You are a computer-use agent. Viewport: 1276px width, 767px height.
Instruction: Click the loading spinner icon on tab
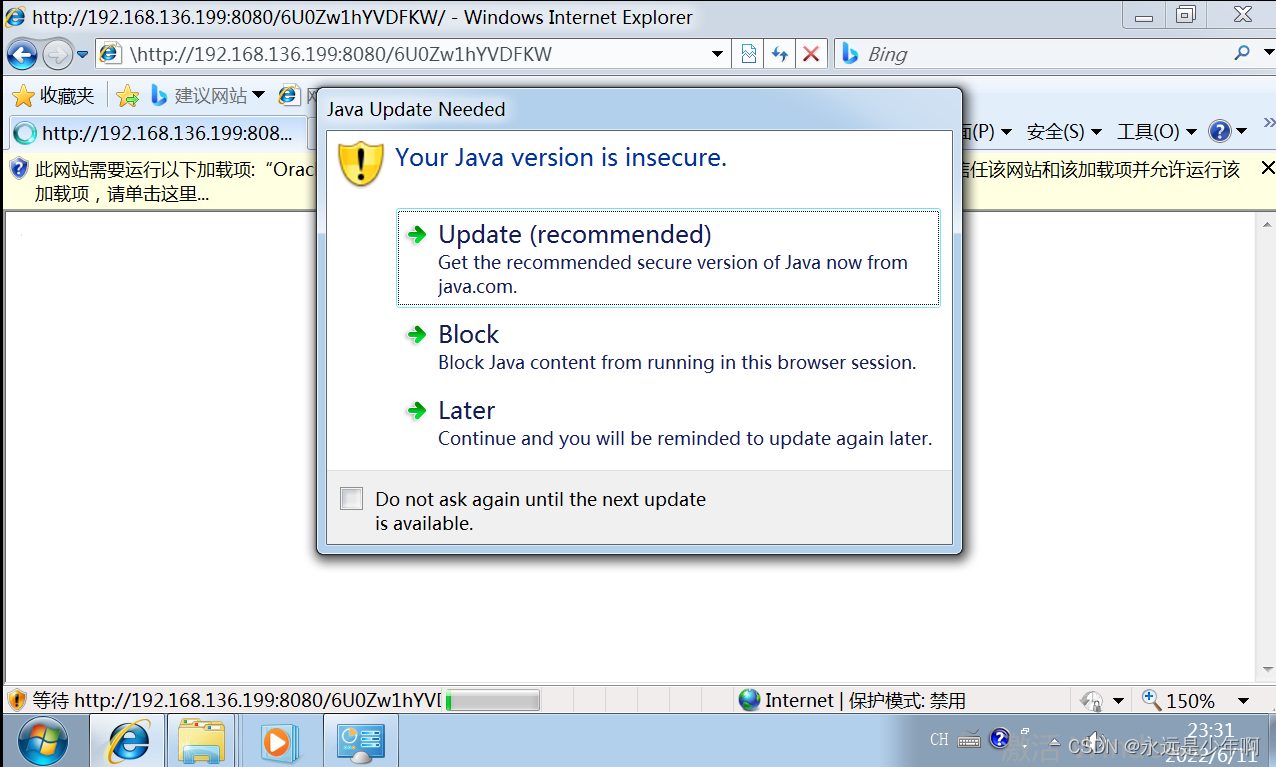25,133
